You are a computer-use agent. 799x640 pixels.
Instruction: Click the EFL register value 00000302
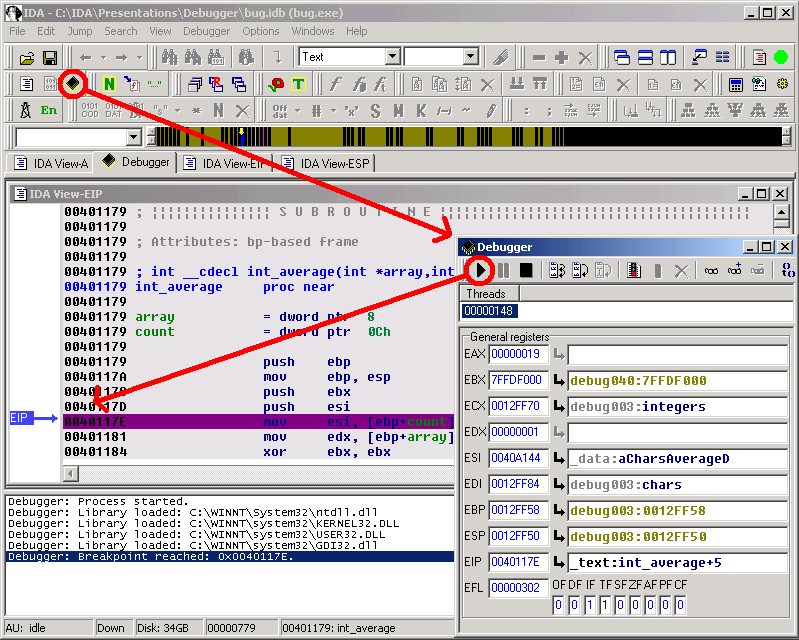coord(519,588)
